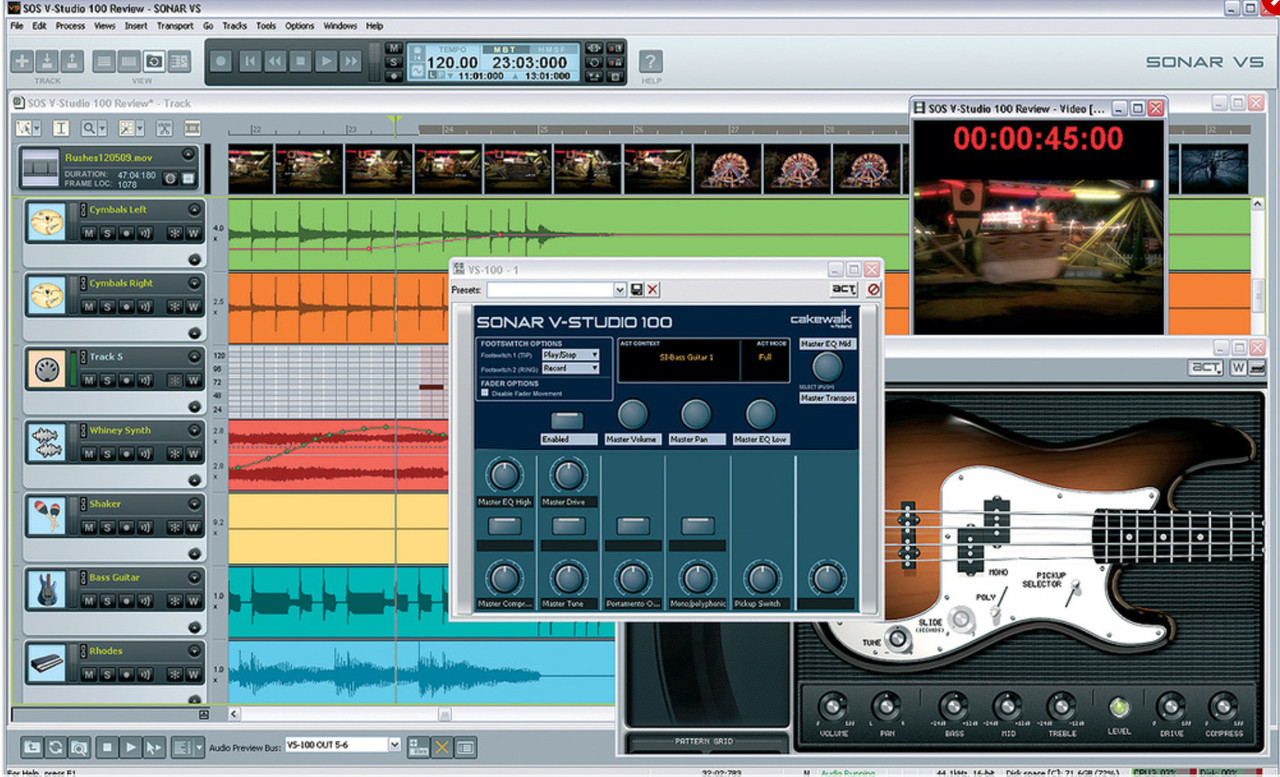Click the import track down-arrow icon
This screenshot has width=1280, height=777.
click(47, 61)
